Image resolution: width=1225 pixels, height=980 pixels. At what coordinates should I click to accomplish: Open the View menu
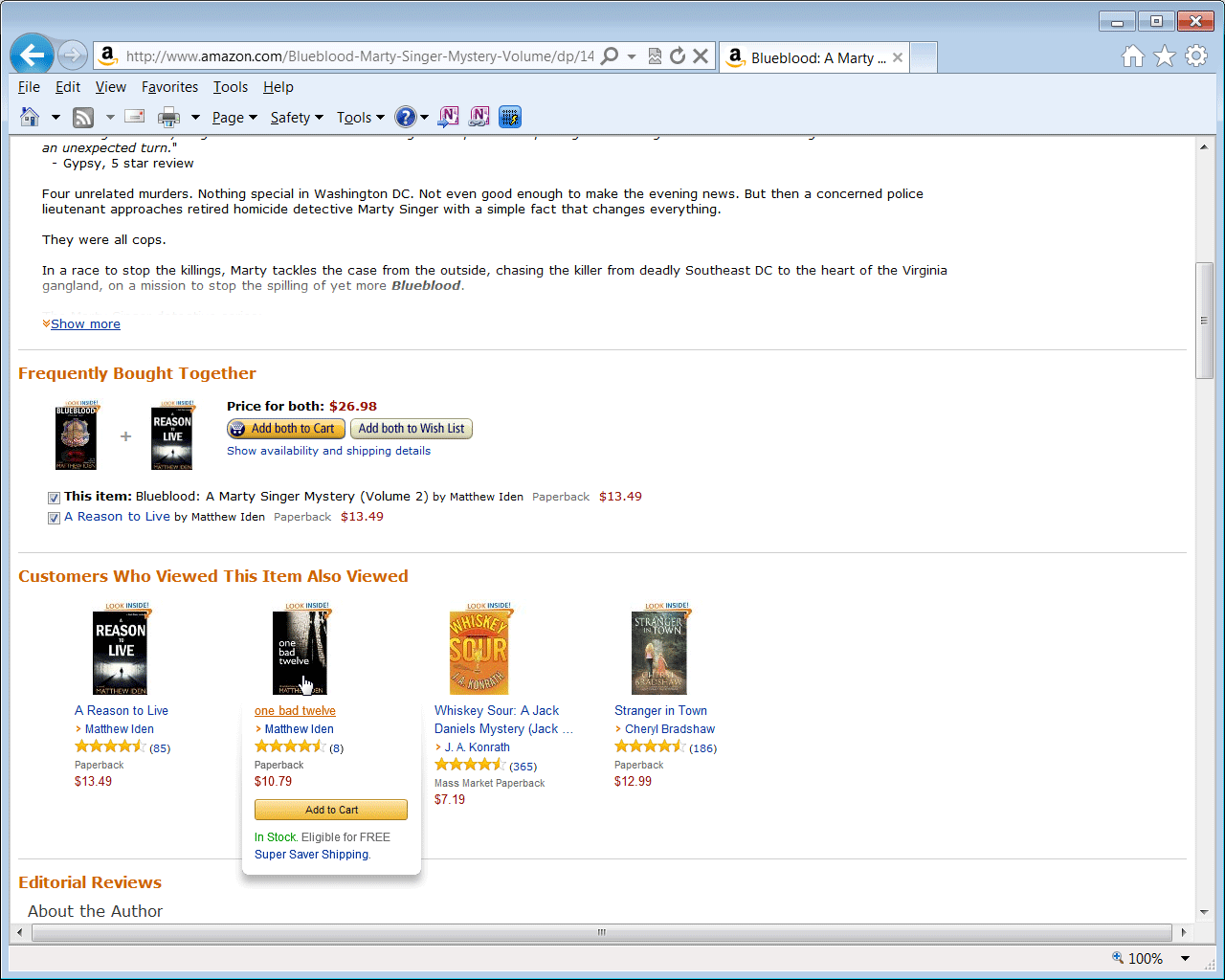[110, 86]
